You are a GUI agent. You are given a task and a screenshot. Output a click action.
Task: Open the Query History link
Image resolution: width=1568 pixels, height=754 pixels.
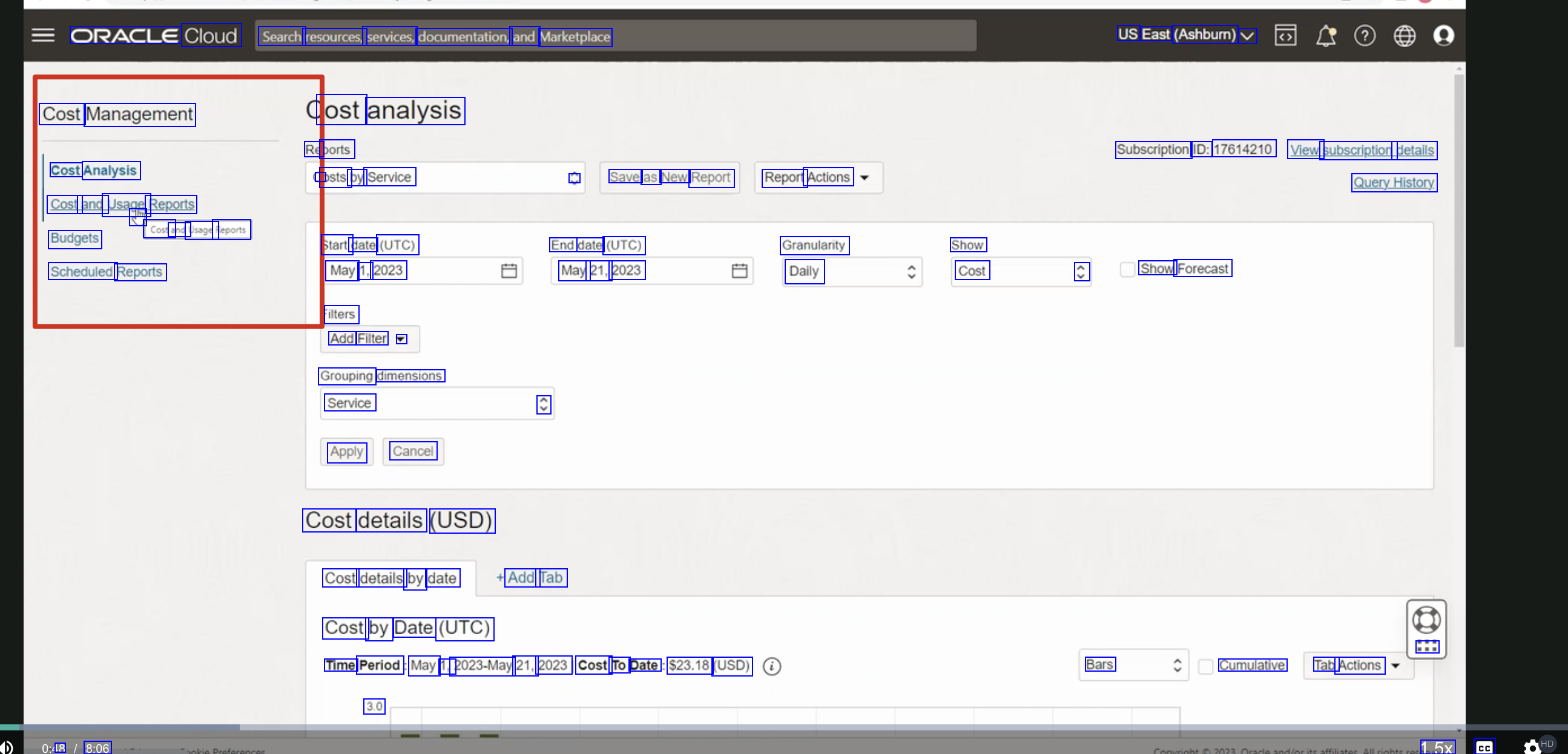click(1393, 182)
